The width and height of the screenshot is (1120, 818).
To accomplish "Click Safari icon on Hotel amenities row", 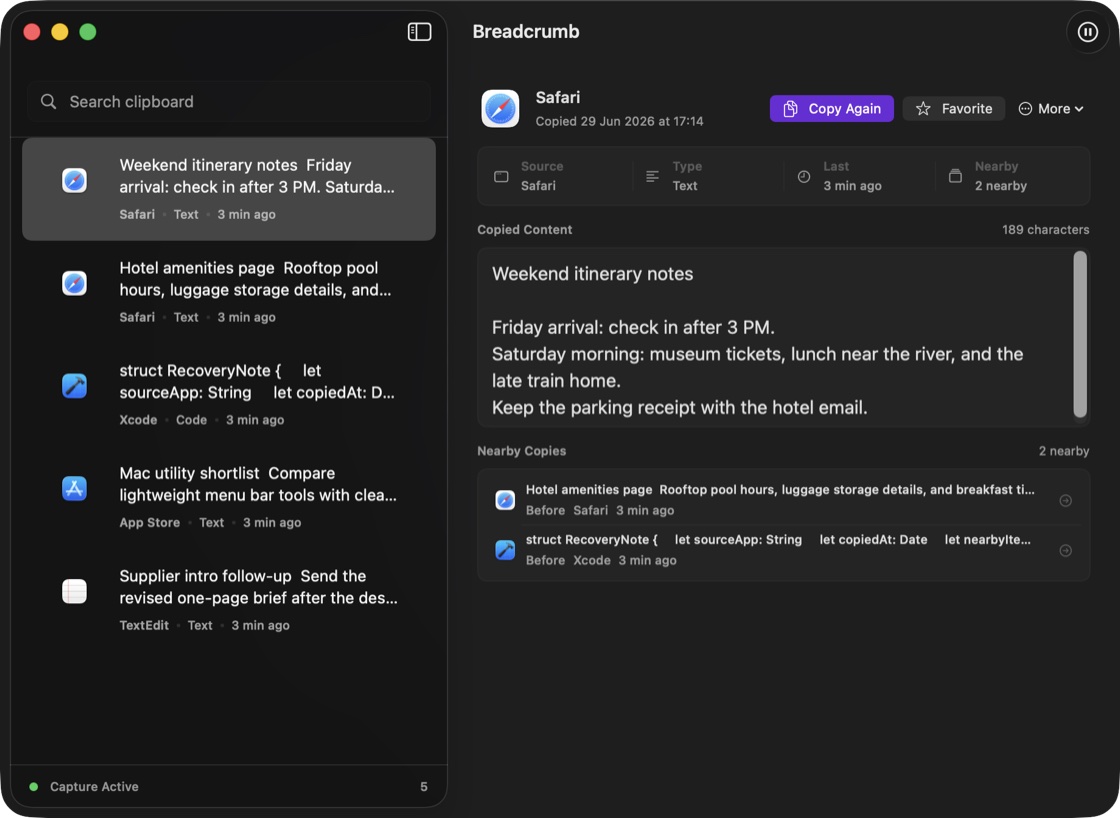I will (x=74, y=283).
